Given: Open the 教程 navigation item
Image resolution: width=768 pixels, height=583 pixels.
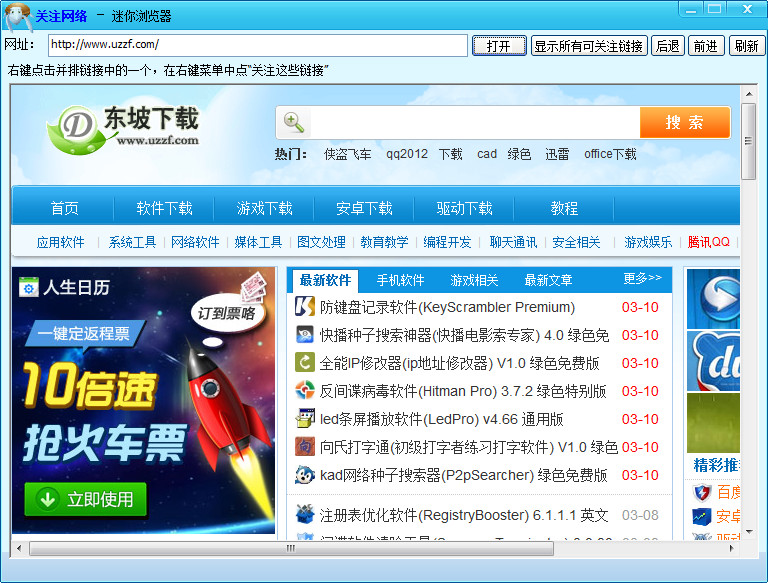Looking at the screenshot, I should click(x=564, y=208).
